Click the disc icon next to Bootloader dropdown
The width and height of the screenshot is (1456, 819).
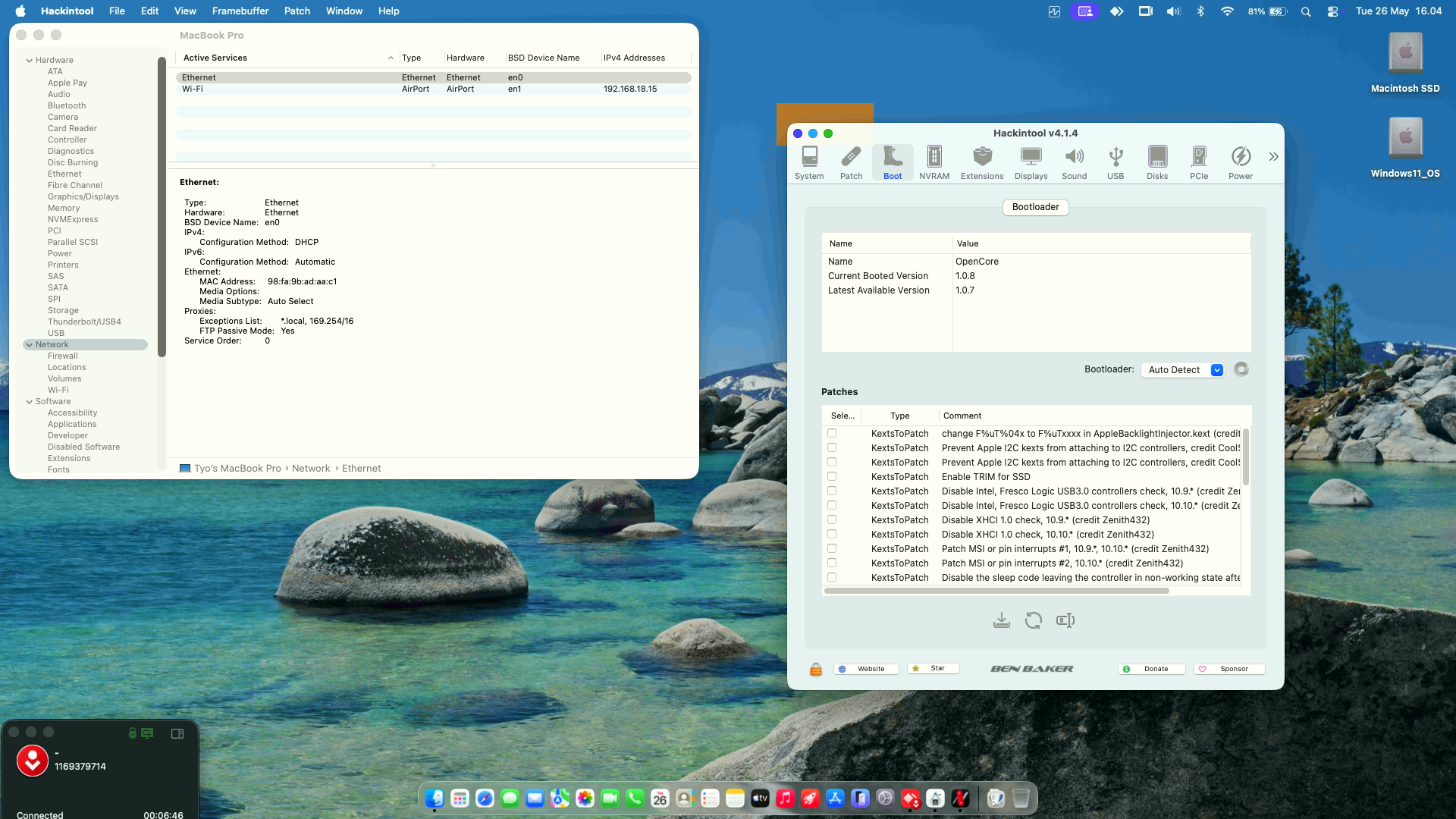1241,369
